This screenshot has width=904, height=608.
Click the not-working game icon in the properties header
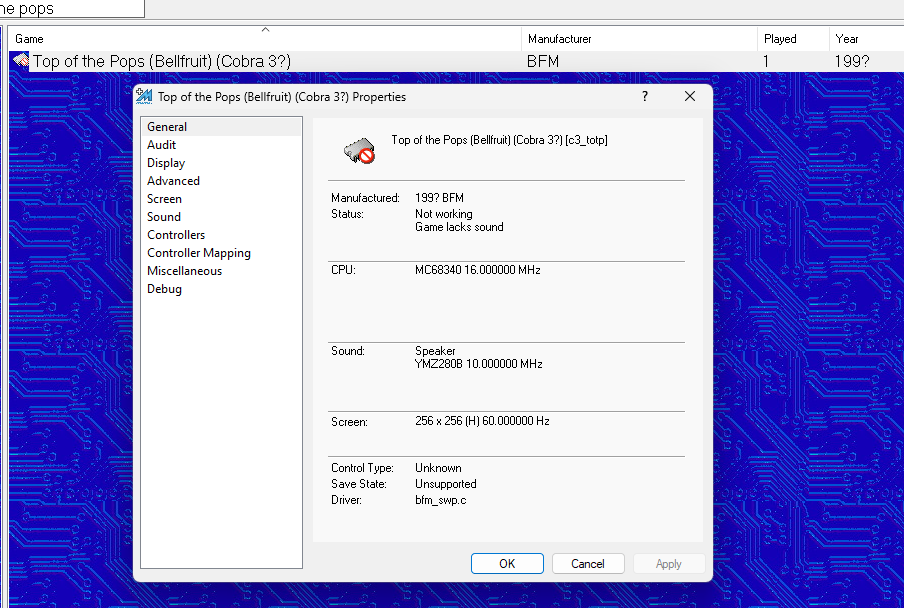[x=359, y=150]
